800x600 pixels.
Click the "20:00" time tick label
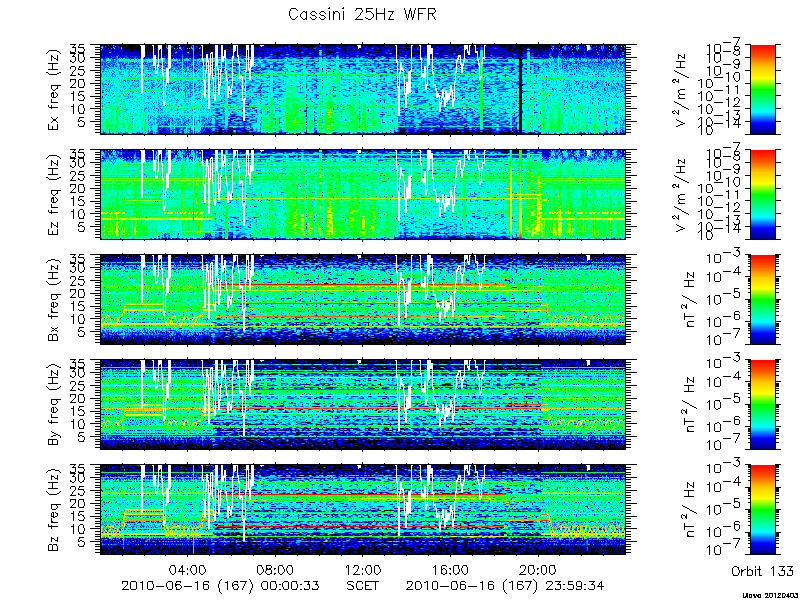coord(538,569)
